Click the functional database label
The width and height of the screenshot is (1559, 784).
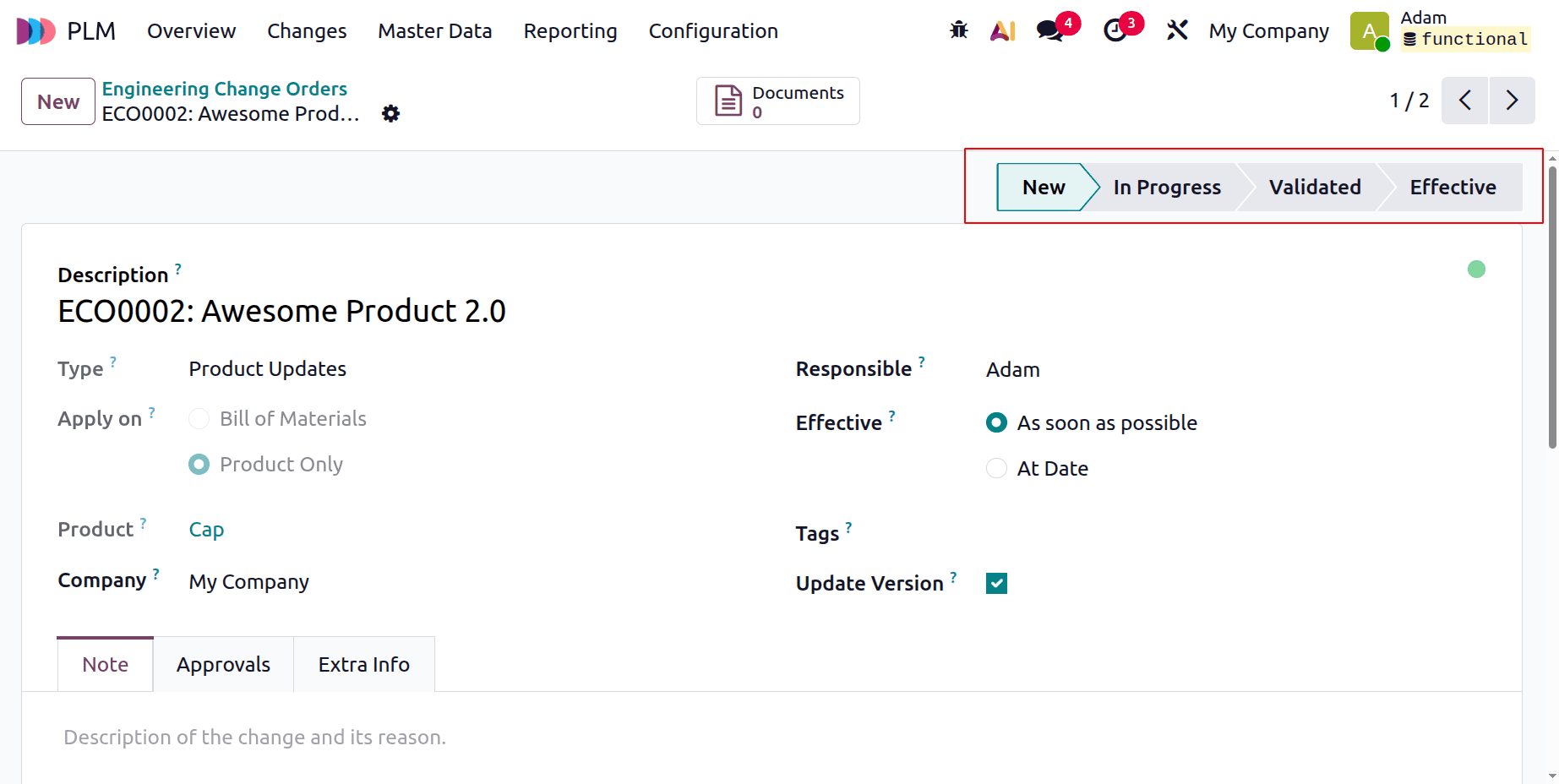[1466, 39]
